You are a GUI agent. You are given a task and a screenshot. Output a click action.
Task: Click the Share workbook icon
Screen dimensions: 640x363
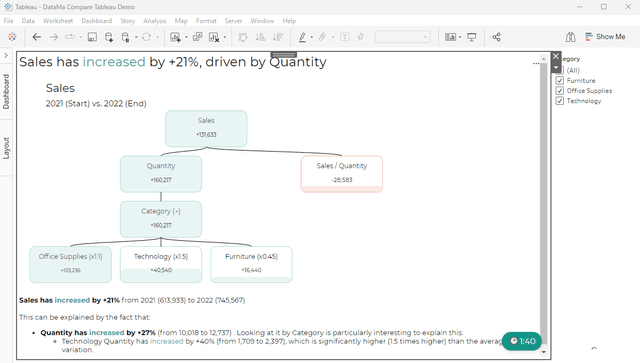[496, 37]
